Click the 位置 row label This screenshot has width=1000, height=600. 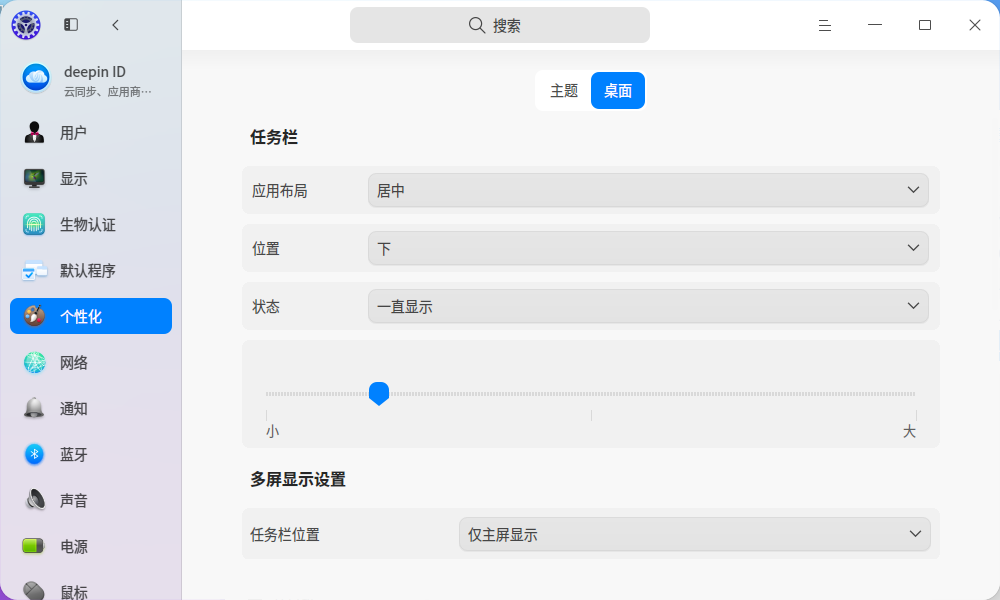(x=266, y=249)
